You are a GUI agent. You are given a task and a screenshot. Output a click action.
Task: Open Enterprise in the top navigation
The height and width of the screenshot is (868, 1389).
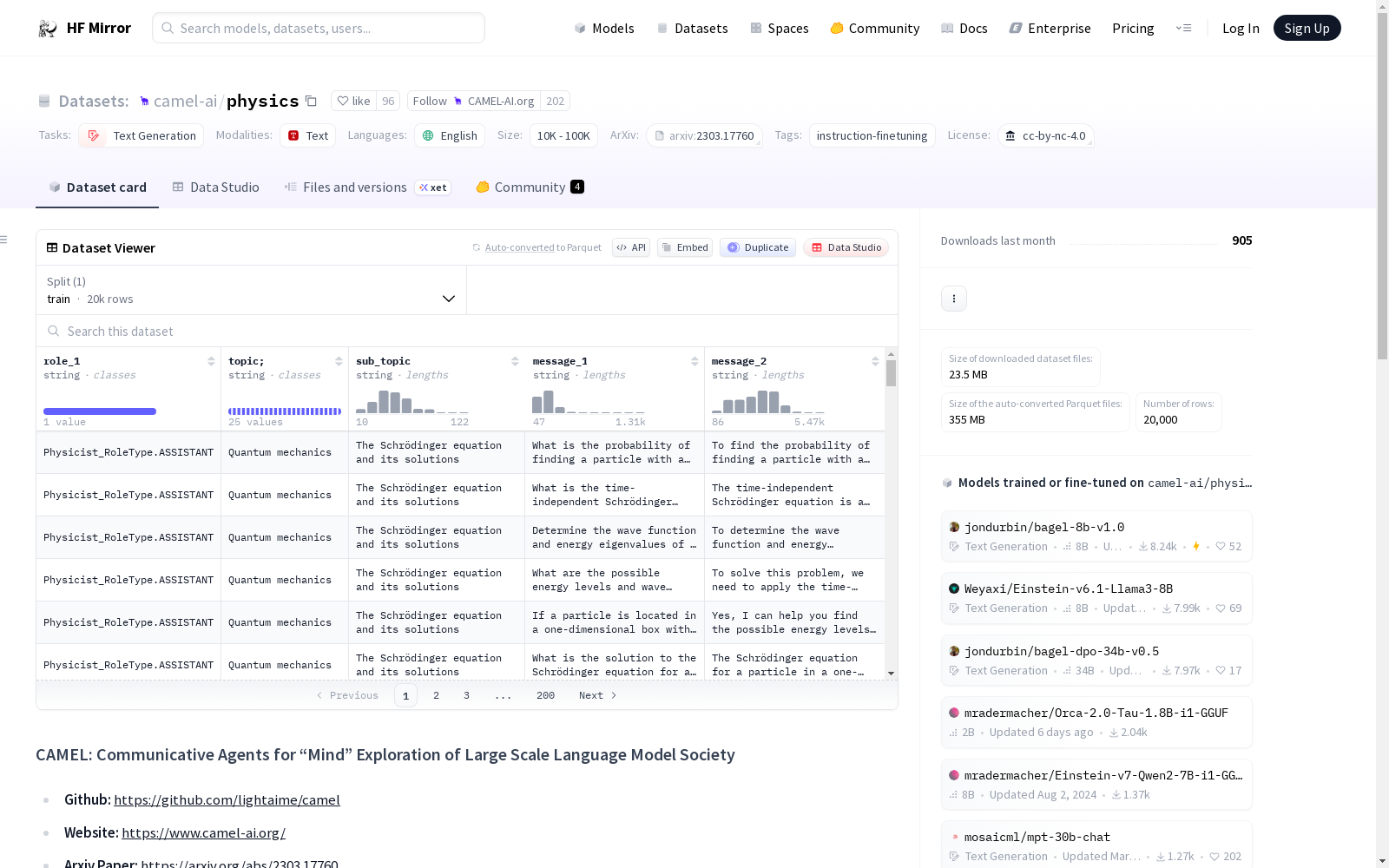pos(1050,29)
